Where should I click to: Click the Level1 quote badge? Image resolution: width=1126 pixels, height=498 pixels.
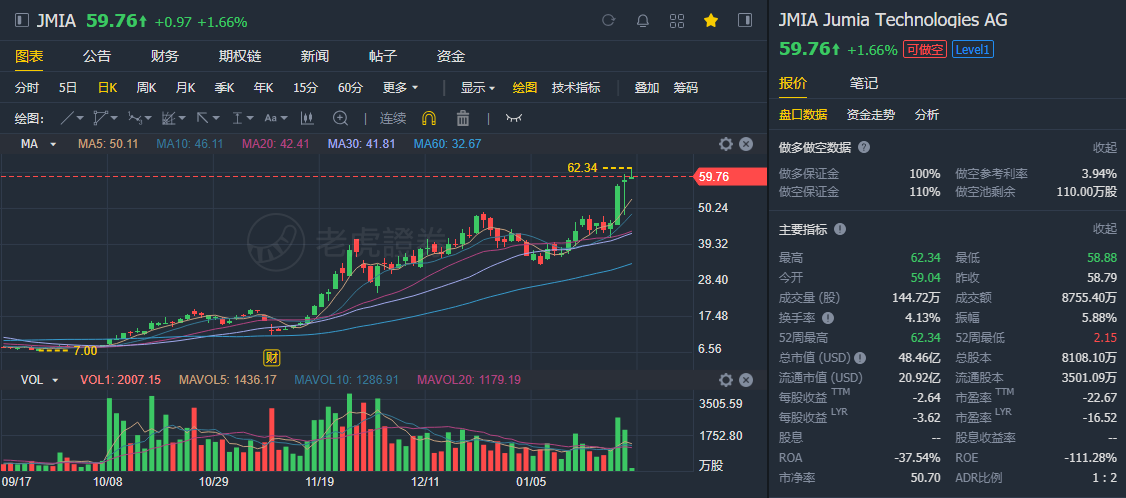[973, 50]
